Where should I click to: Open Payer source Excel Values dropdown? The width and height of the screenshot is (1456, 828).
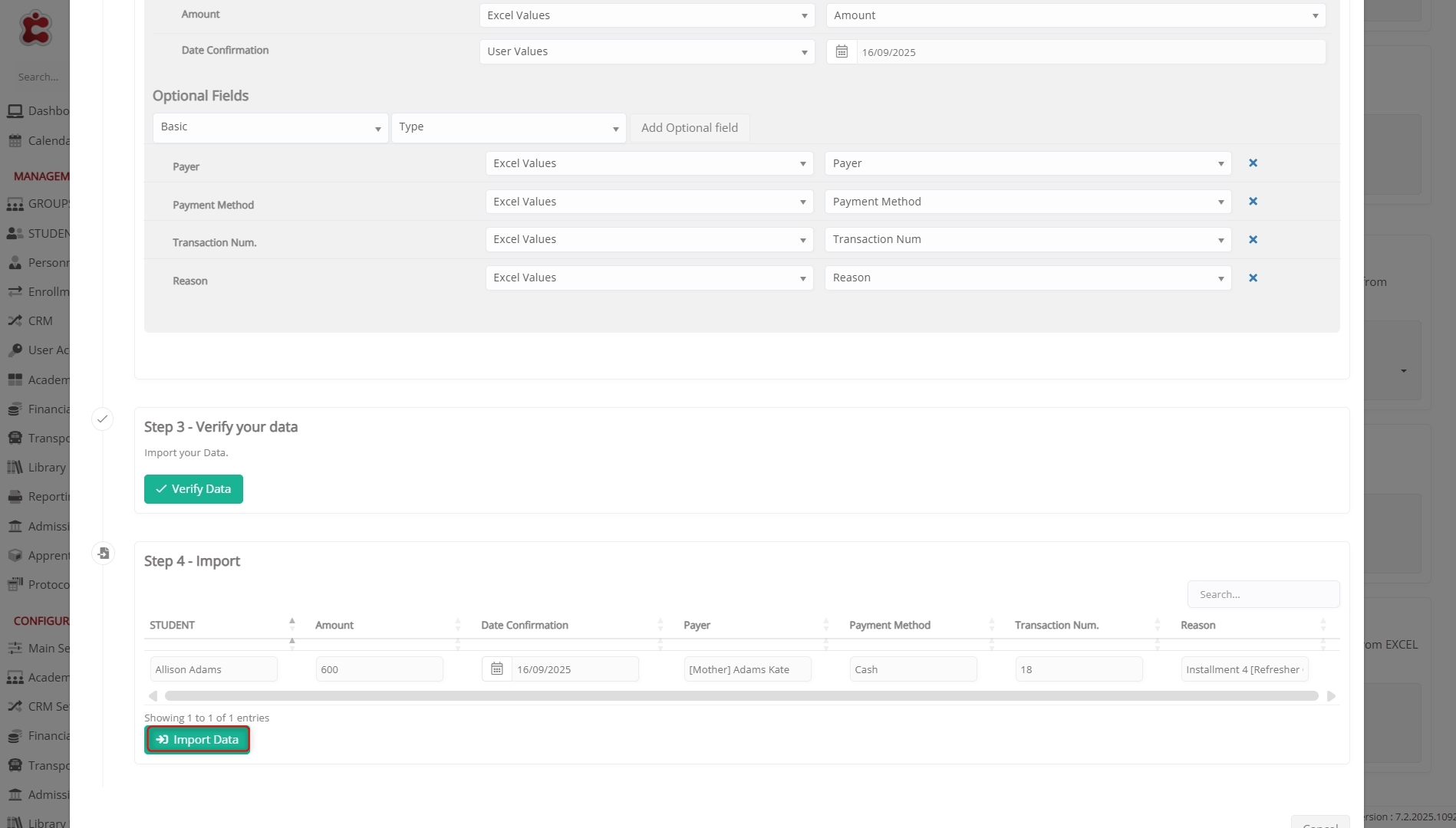tap(649, 163)
